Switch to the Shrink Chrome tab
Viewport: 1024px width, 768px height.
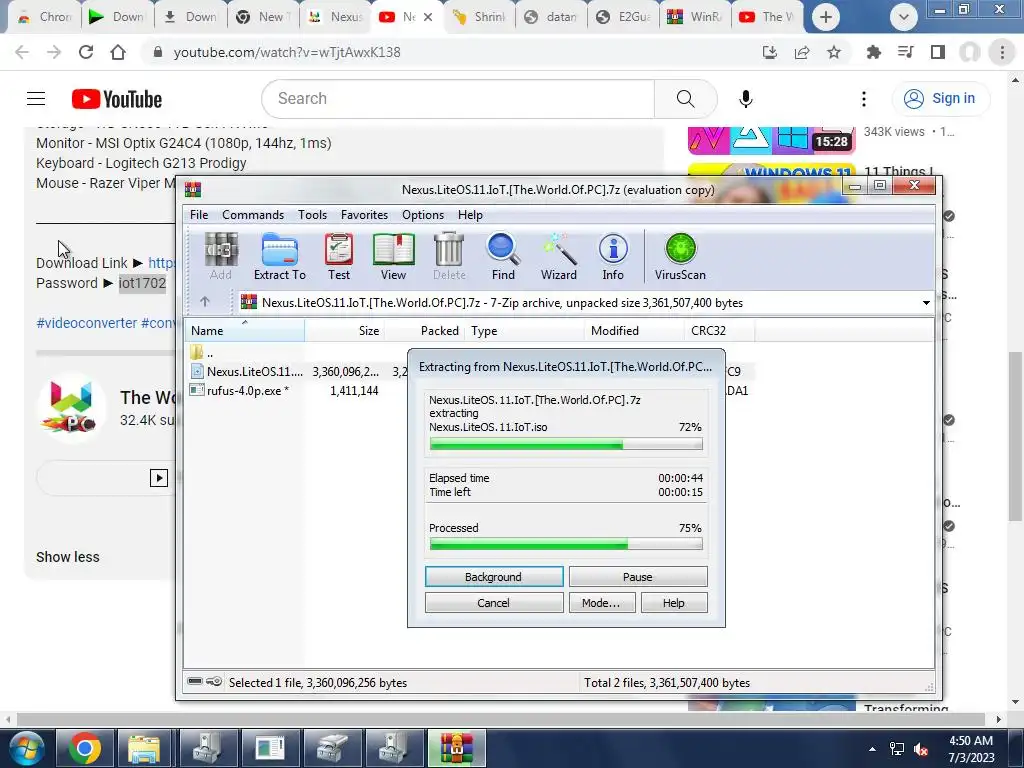pyautogui.click(x=479, y=17)
